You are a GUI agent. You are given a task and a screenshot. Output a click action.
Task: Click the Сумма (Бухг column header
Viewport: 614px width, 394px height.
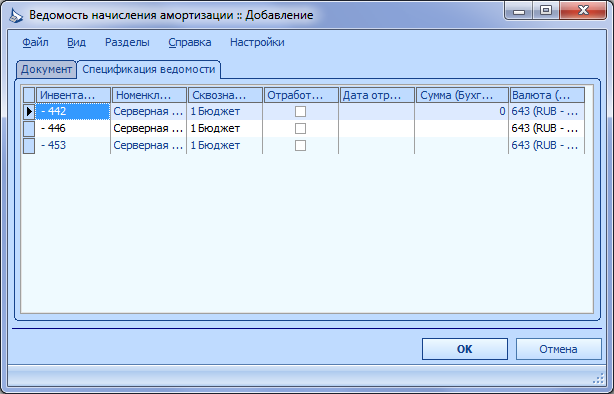[x=462, y=95]
